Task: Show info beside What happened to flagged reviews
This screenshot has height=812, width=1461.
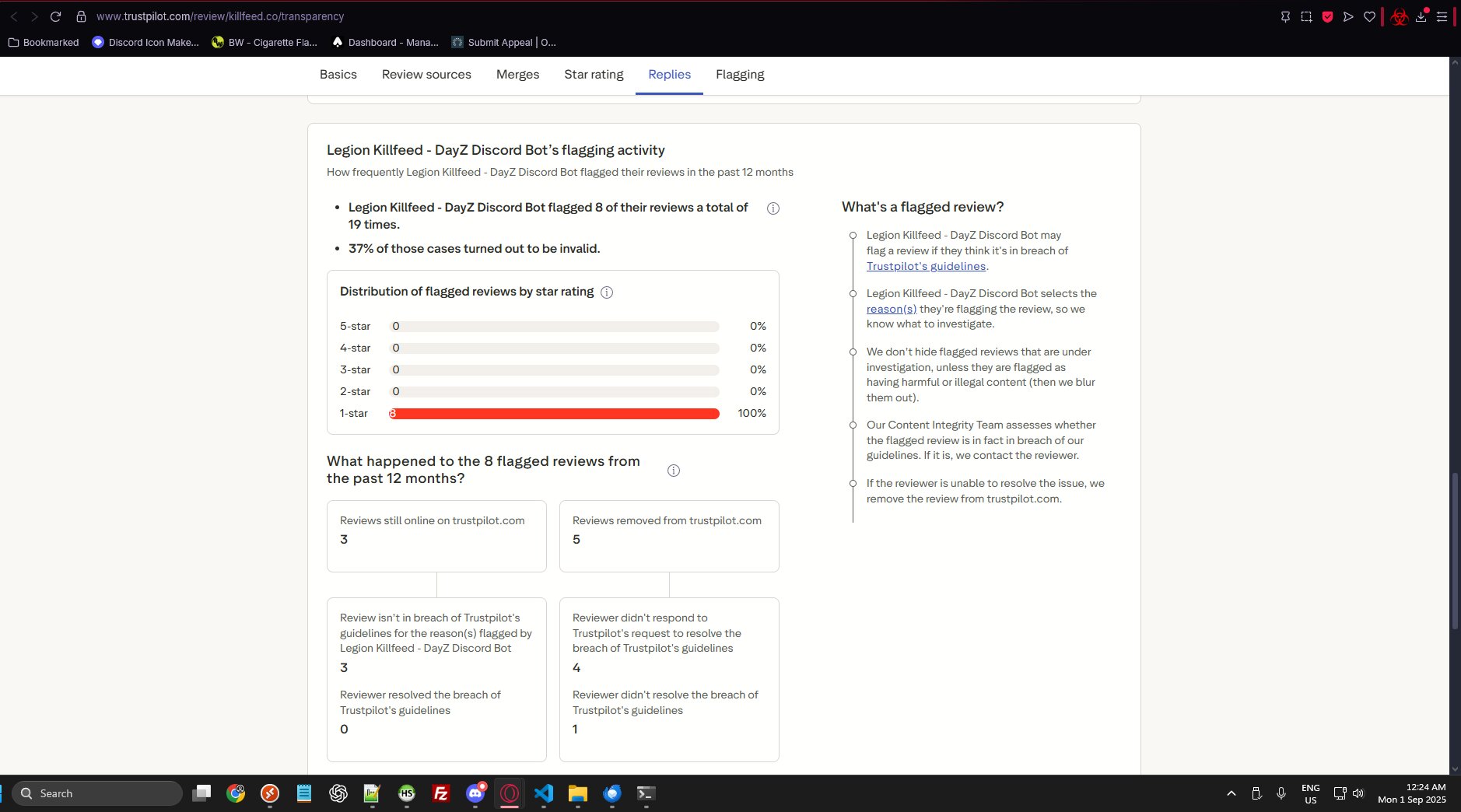Action: [674, 471]
